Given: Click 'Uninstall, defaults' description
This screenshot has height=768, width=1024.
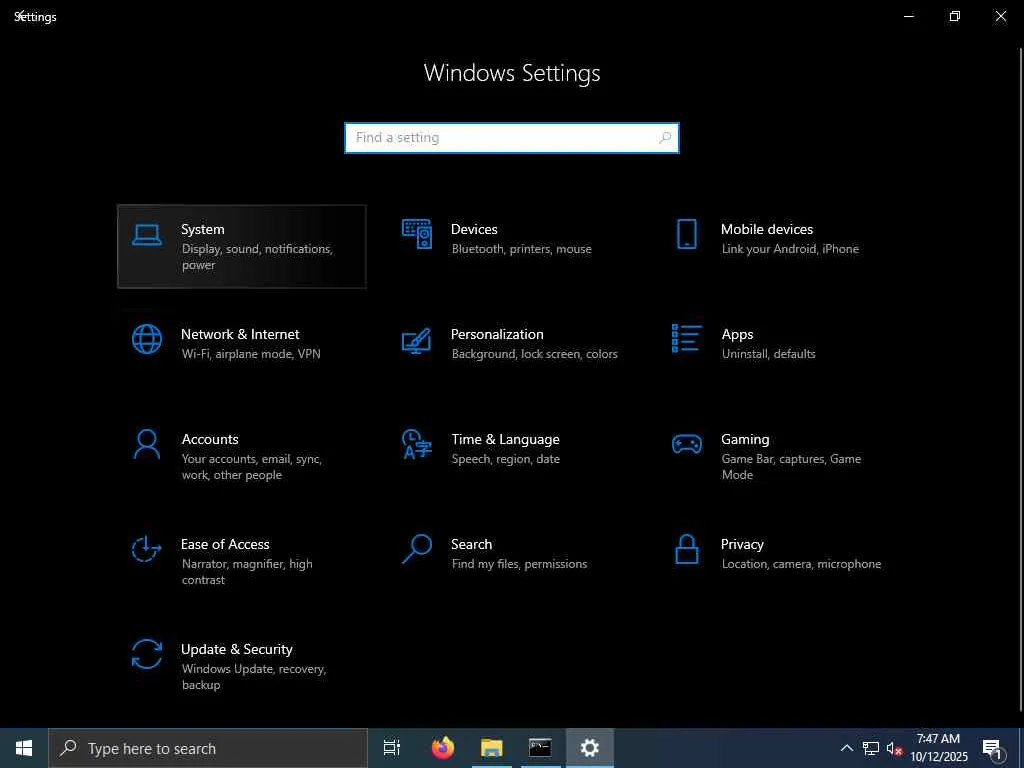Looking at the screenshot, I should coord(769,354).
